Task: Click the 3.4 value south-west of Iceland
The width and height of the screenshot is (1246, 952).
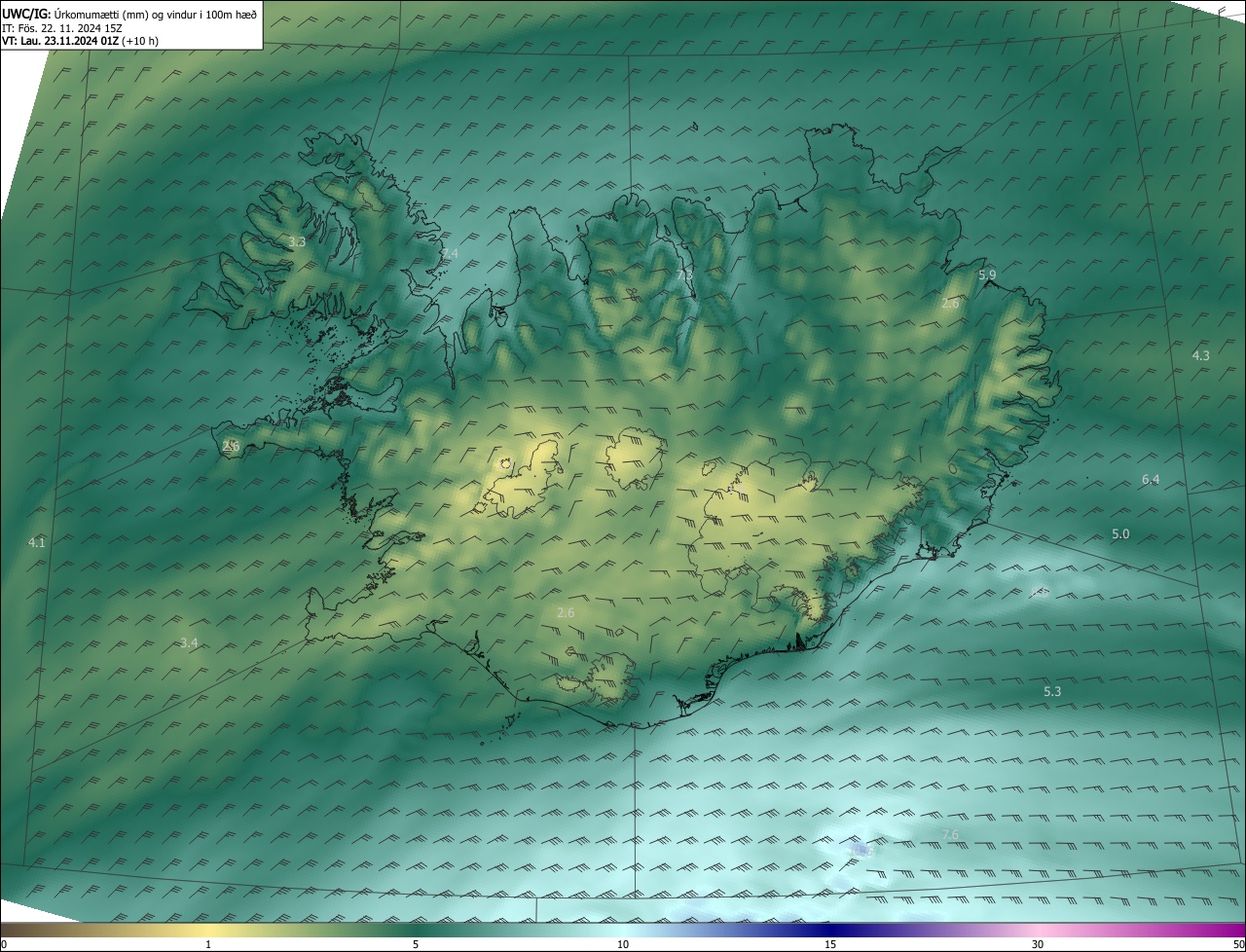Action: click(x=189, y=642)
